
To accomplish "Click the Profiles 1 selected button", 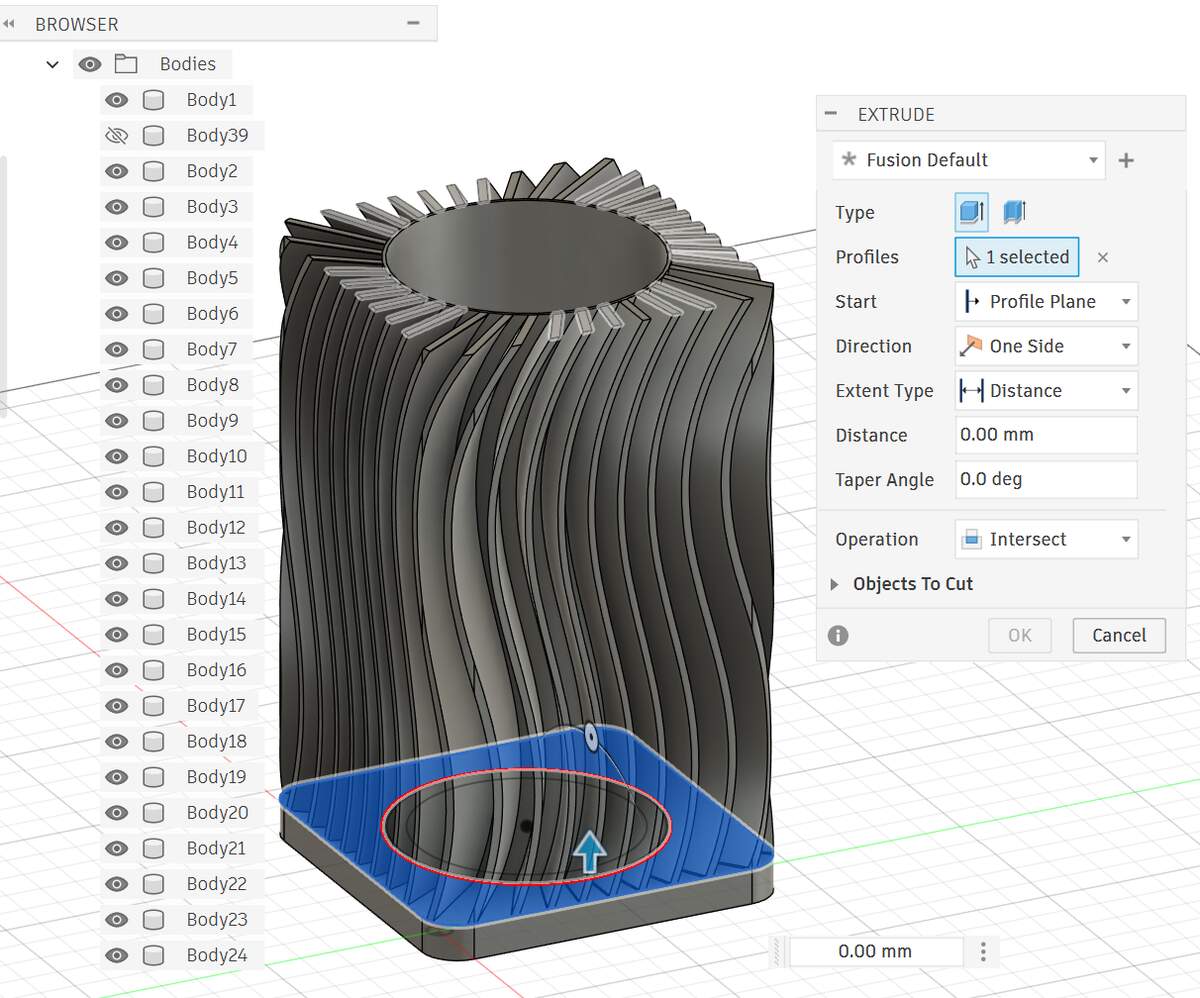I will pyautogui.click(x=1017, y=257).
